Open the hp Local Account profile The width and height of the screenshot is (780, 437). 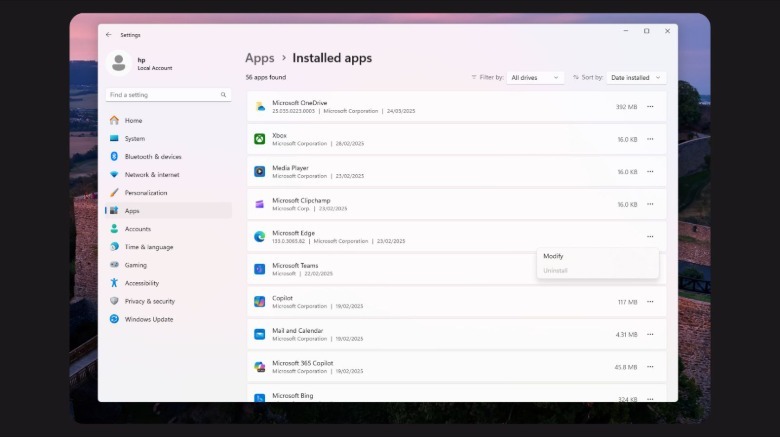140,63
